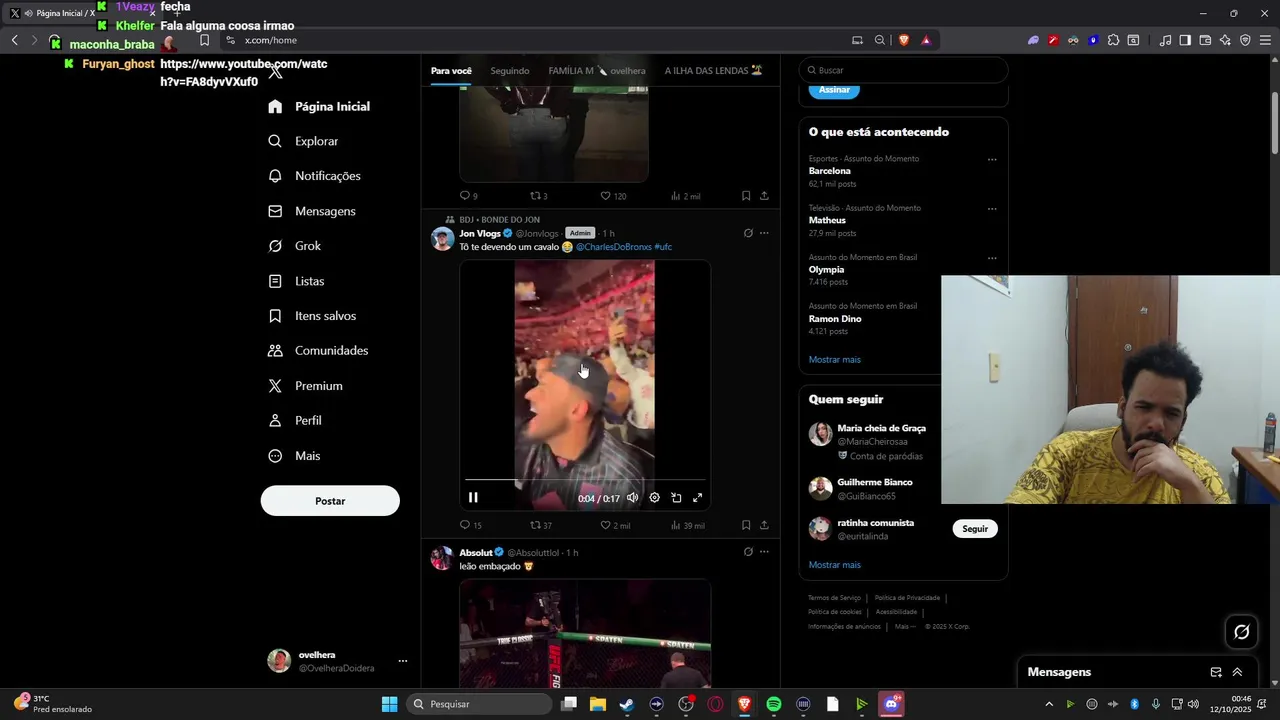This screenshot has width=1280, height=720.
Task: Open Grok icon on Jon Vlogs post
Action: coord(748,233)
